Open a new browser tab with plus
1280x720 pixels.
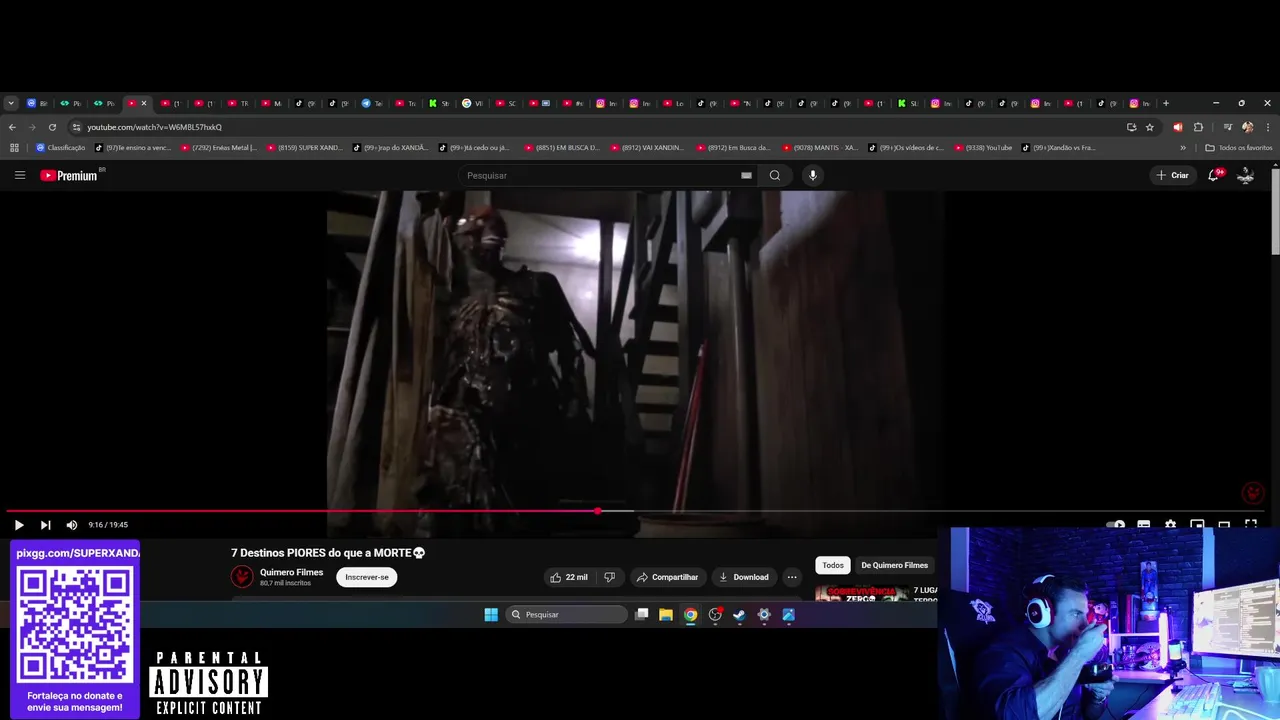point(1166,103)
